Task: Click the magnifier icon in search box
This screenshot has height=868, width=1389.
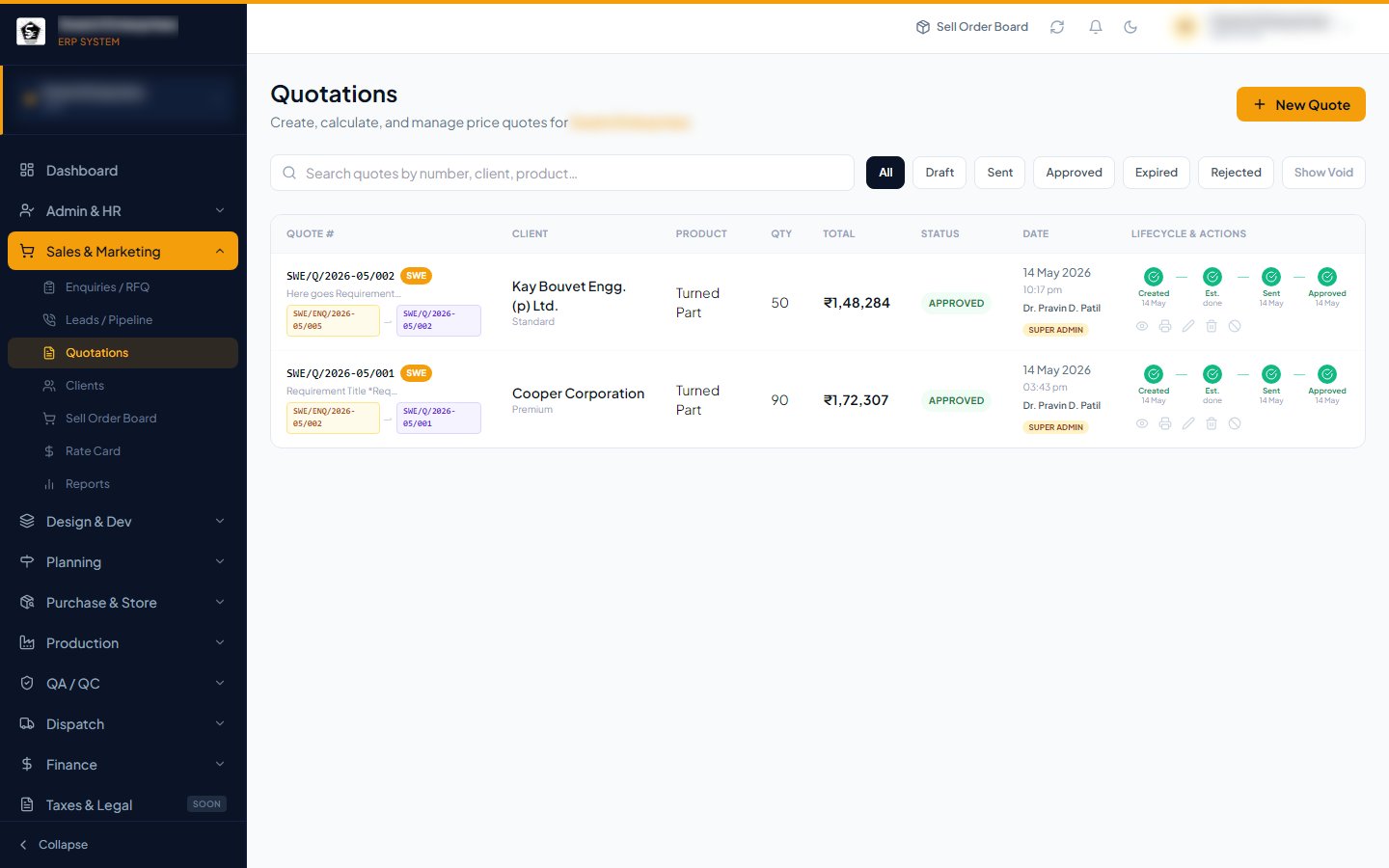Action: click(x=289, y=173)
